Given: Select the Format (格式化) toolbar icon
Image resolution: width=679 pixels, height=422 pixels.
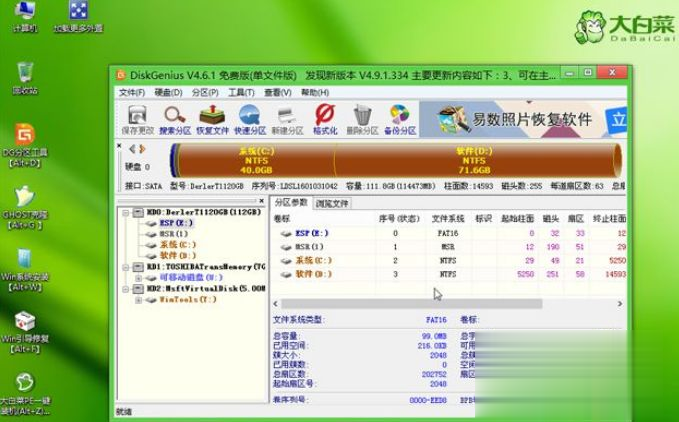Looking at the screenshot, I should point(325,119).
